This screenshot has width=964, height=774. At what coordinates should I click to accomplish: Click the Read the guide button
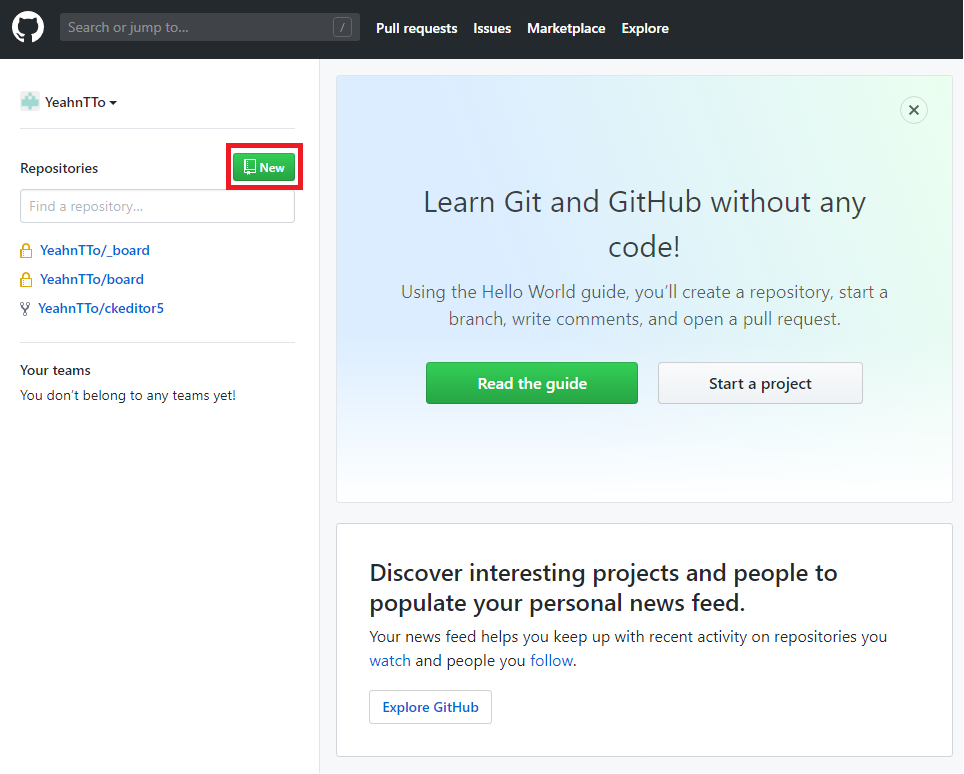click(x=532, y=383)
